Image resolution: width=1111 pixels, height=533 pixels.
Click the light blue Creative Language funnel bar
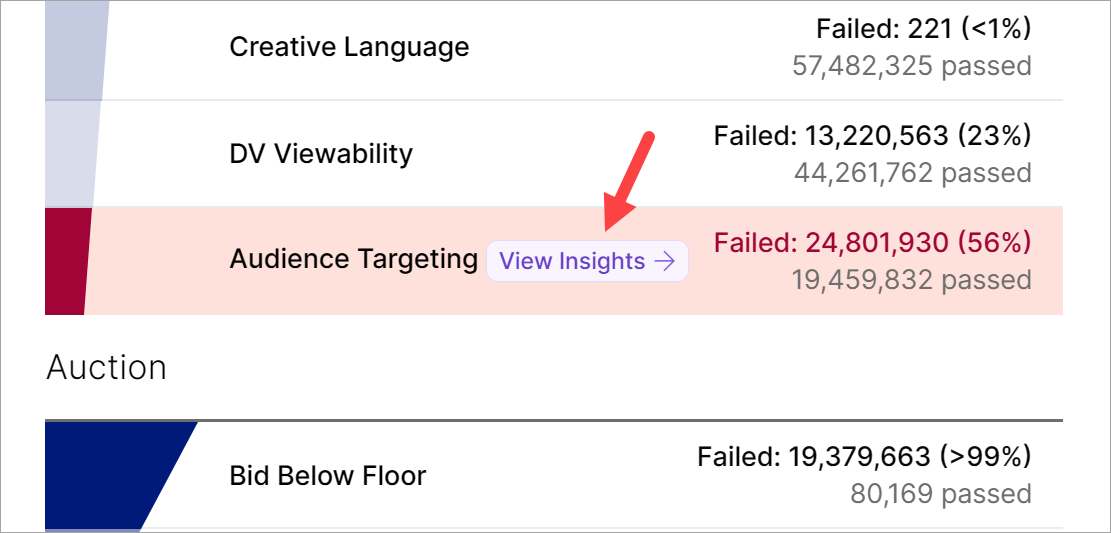76,50
